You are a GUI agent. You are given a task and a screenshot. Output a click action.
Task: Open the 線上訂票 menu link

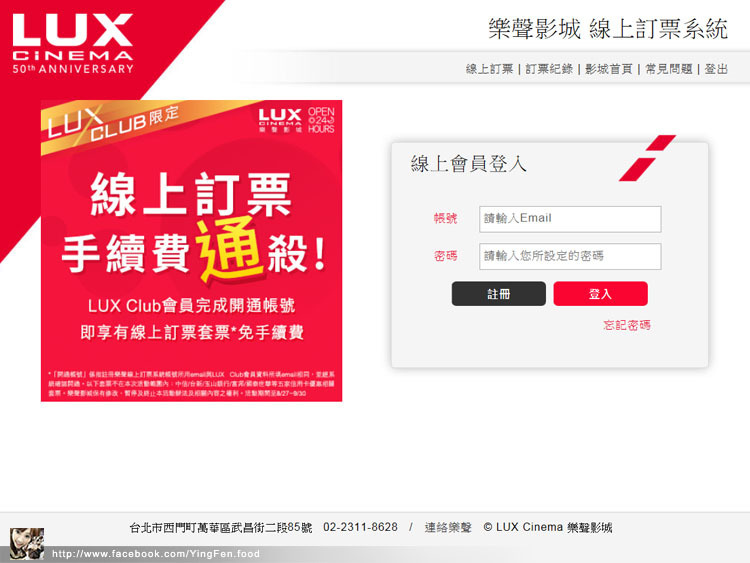pyautogui.click(x=489, y=69)
